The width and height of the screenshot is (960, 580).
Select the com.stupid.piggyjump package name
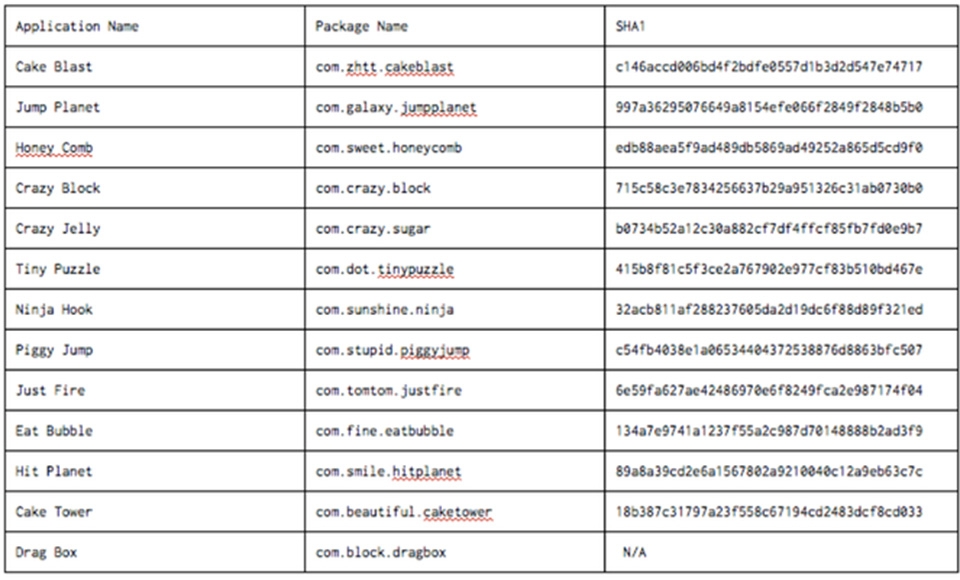pos(392,350)
